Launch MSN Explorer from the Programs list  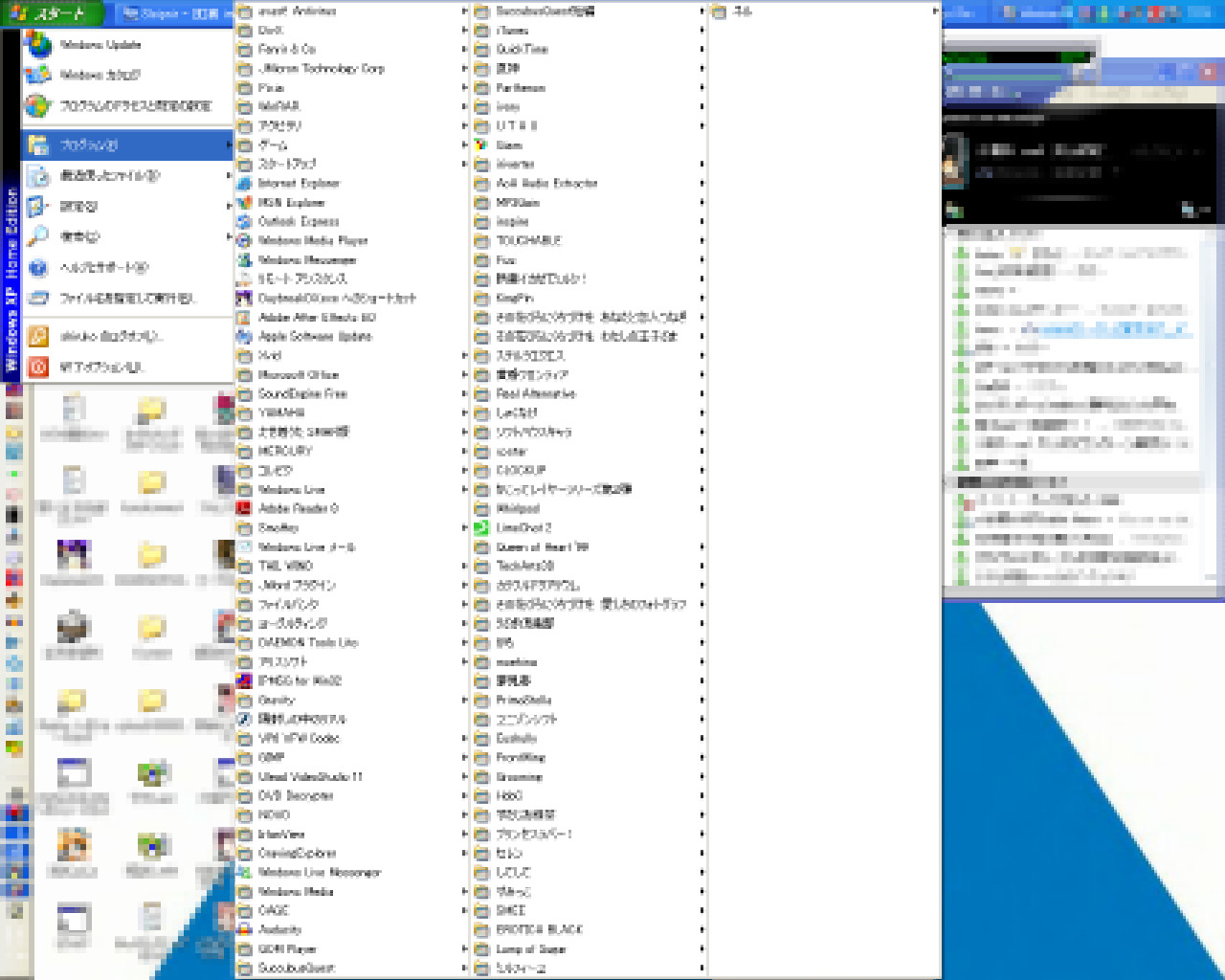click(292, 202)
